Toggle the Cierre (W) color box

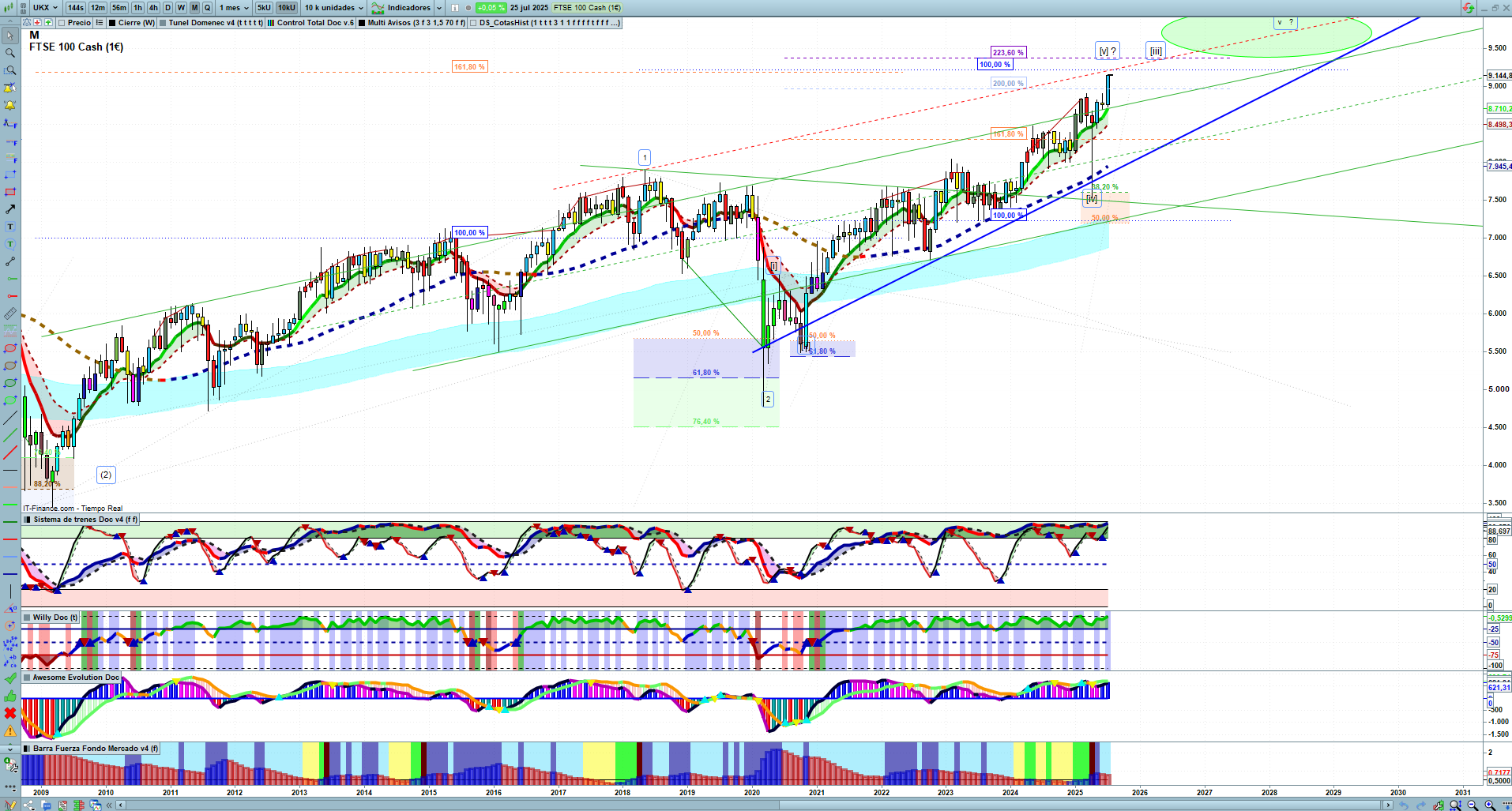pos(112,23)
